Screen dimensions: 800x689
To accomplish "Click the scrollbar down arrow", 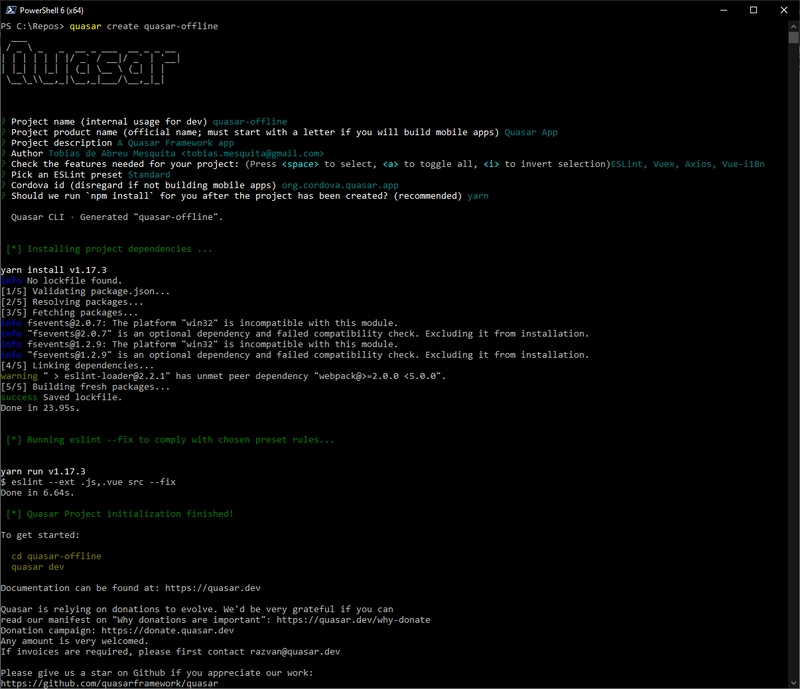I will [x=793, y=682].
